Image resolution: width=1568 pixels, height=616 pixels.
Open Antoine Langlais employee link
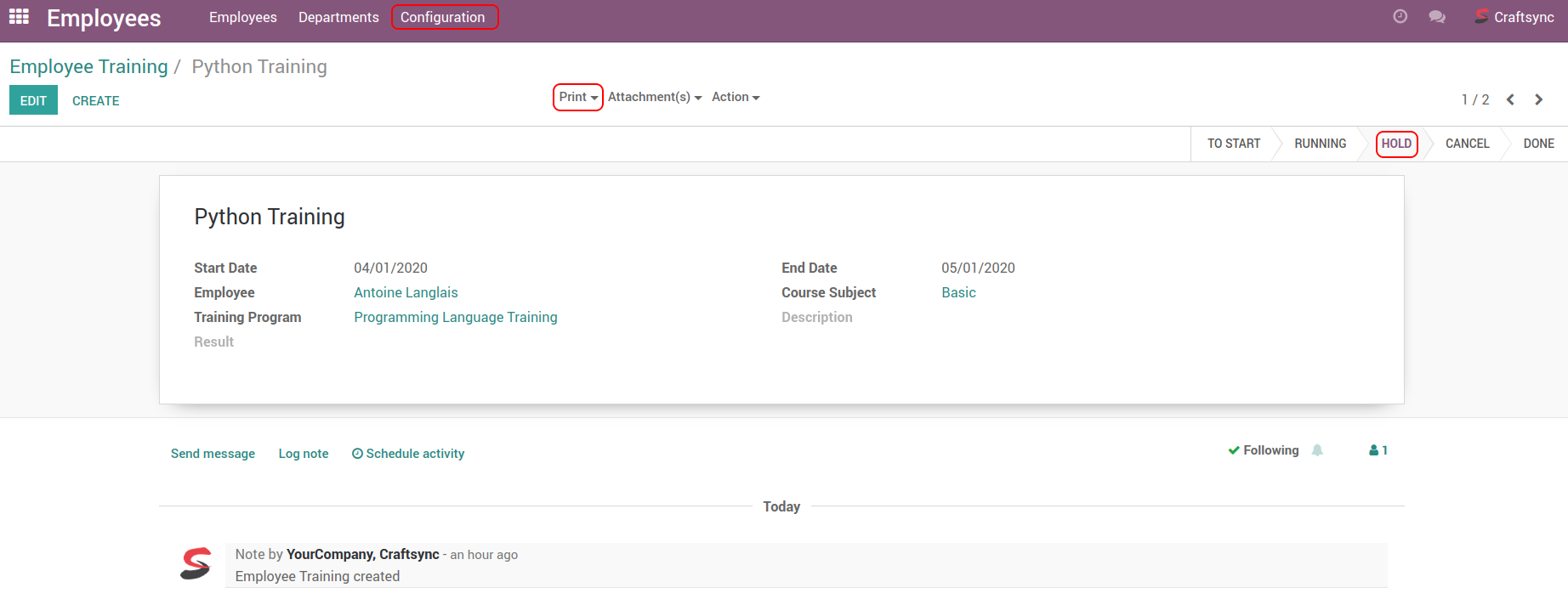click(x=406, y=292)
